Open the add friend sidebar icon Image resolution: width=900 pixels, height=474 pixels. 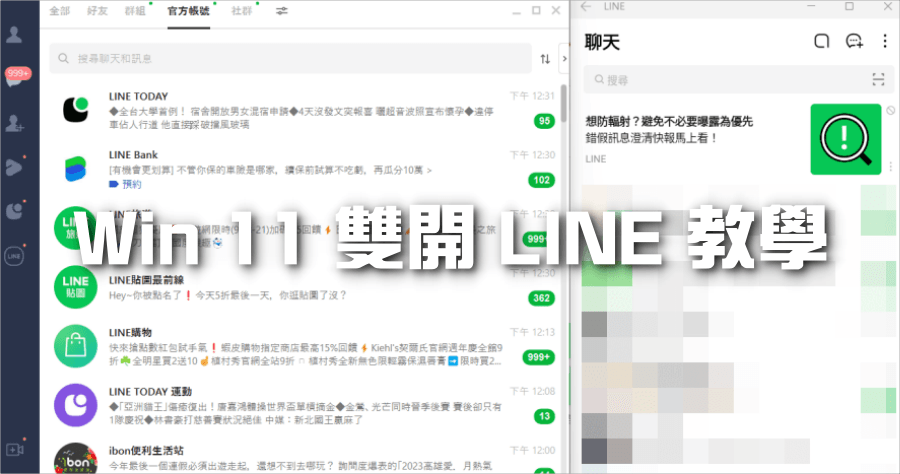click(x=14, y=123)
